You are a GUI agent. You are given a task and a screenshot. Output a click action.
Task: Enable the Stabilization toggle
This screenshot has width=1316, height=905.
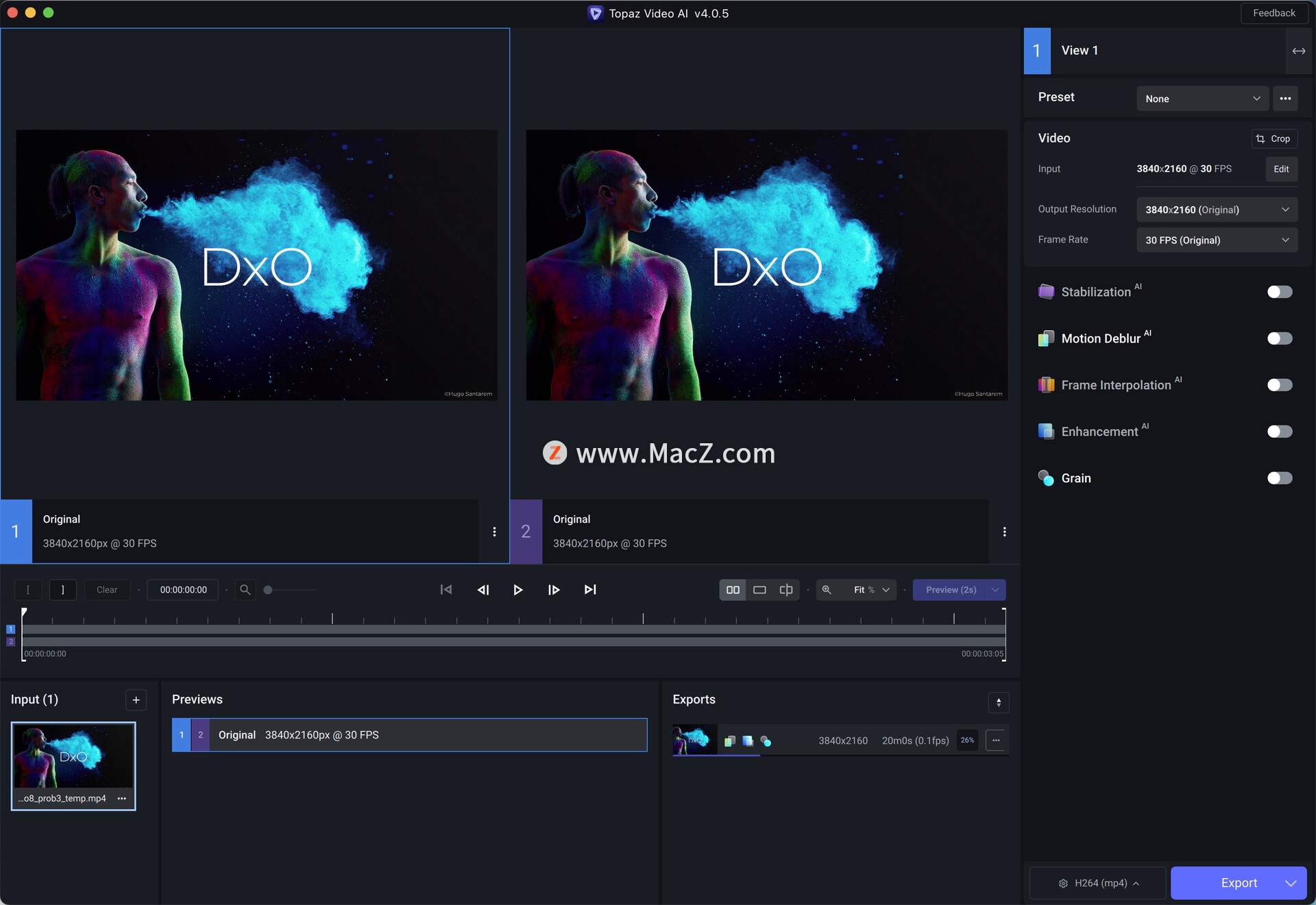tap(1279, 292)
